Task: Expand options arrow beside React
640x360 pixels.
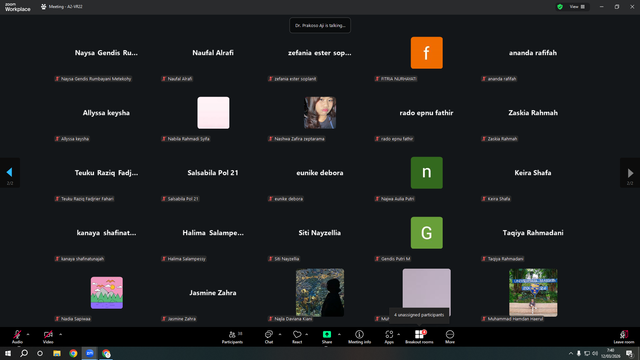Action: tap(307, 334)
